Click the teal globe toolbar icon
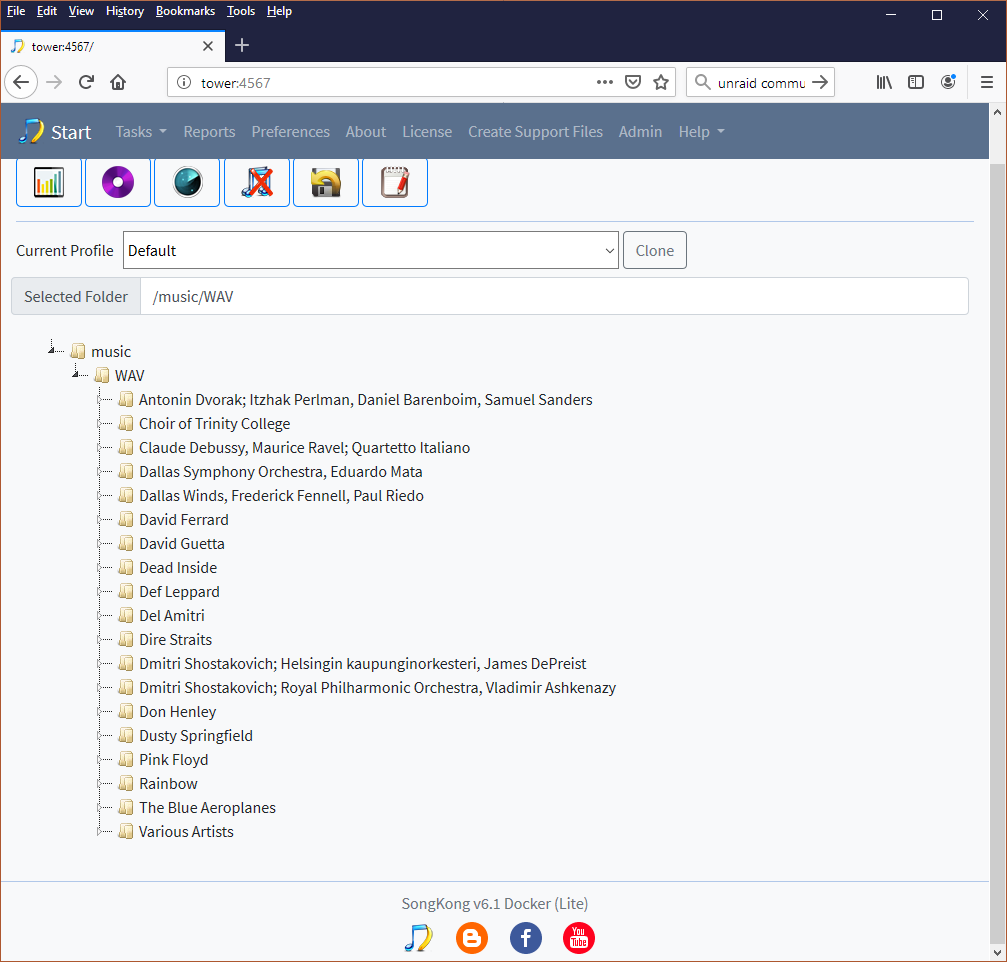The image size is (1007, 962). [188, 182]
